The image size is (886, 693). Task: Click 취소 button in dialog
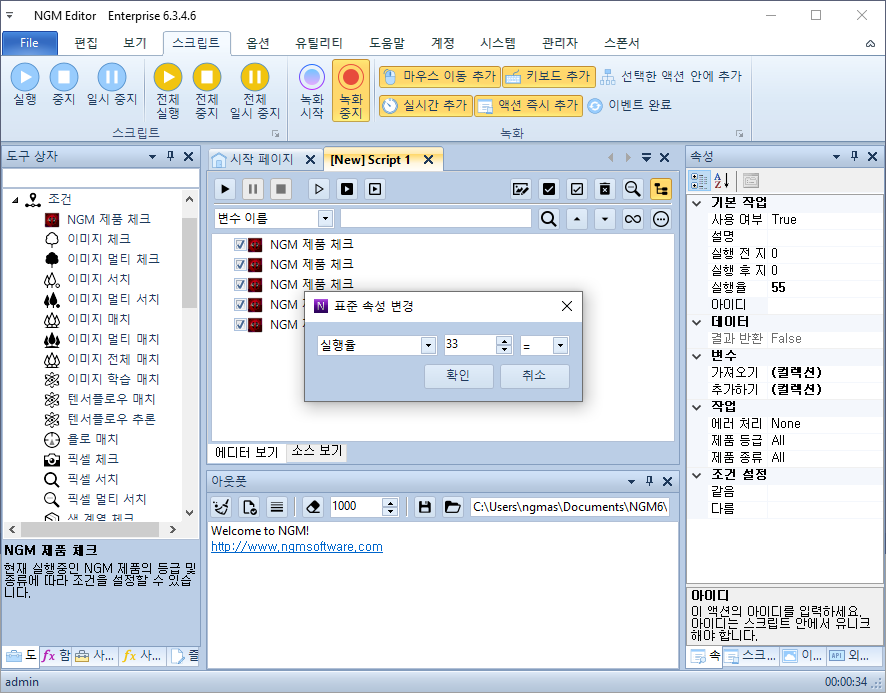coord(535,375)
